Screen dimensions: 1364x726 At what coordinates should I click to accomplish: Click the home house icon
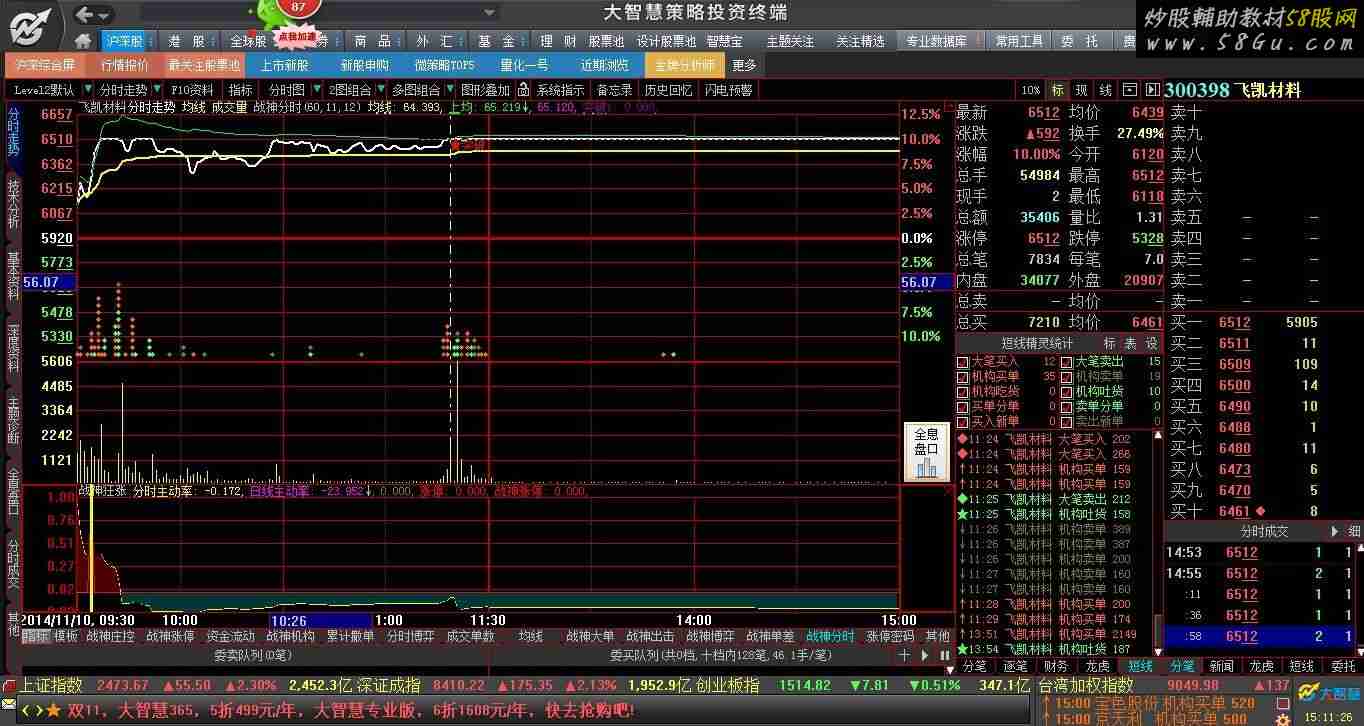[84, 41]
